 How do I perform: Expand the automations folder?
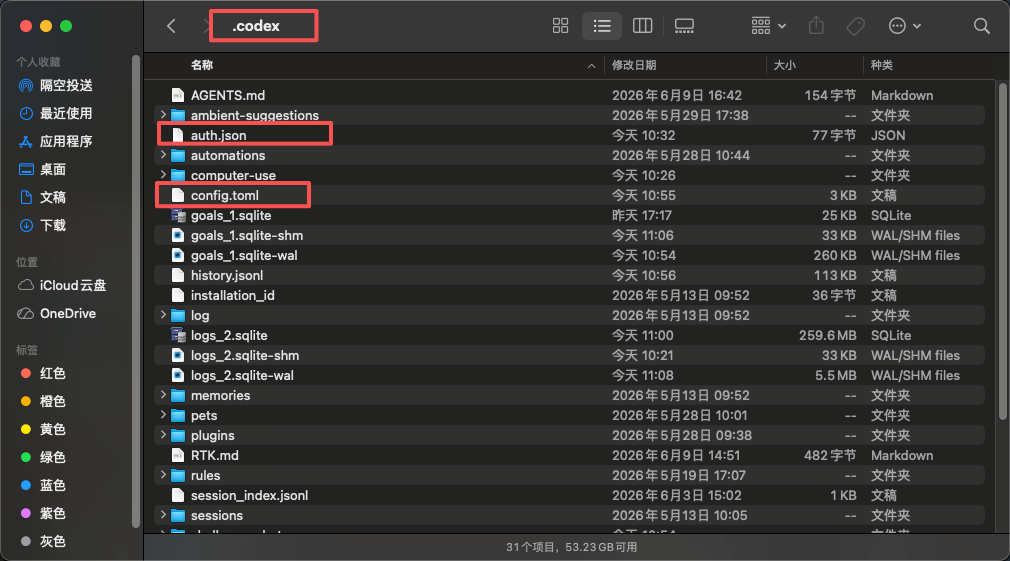tap(163, 155)
